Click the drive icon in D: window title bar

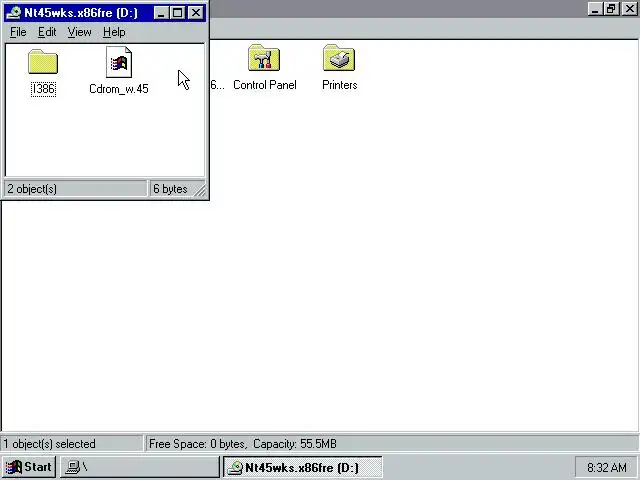tap(13, 13)
